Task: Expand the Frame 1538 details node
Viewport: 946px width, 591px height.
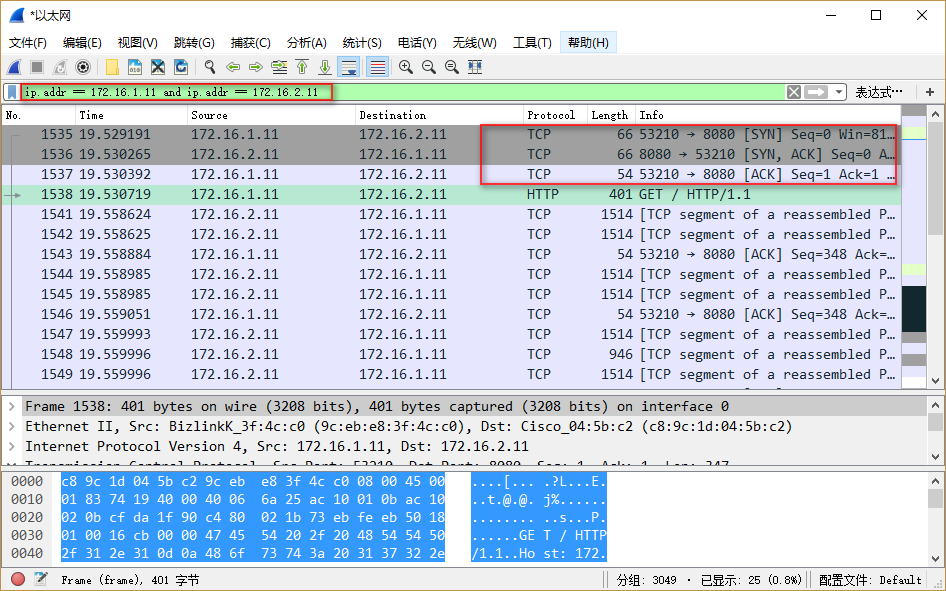Action: pyautogui.click(x=11, y=406)
